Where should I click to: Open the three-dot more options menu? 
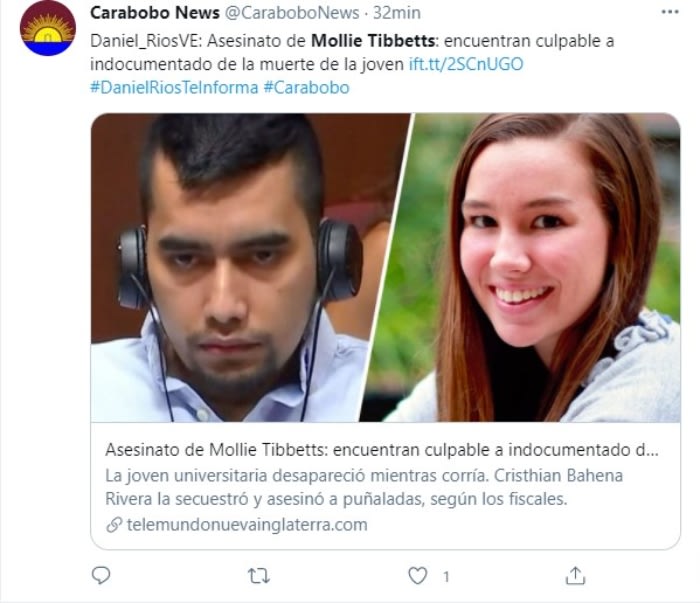670,12
